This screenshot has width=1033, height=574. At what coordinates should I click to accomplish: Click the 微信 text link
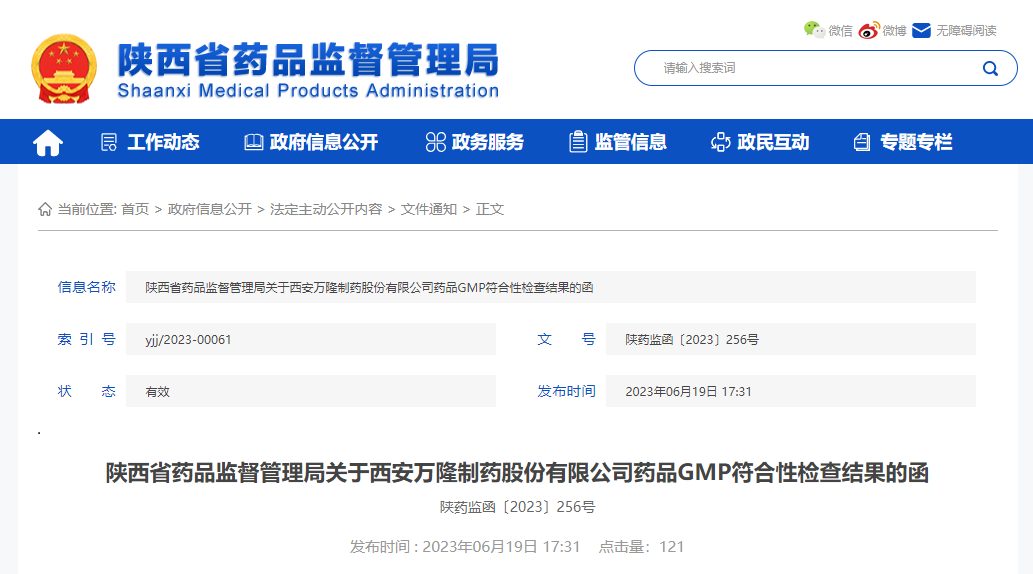(x=840, y=31)
